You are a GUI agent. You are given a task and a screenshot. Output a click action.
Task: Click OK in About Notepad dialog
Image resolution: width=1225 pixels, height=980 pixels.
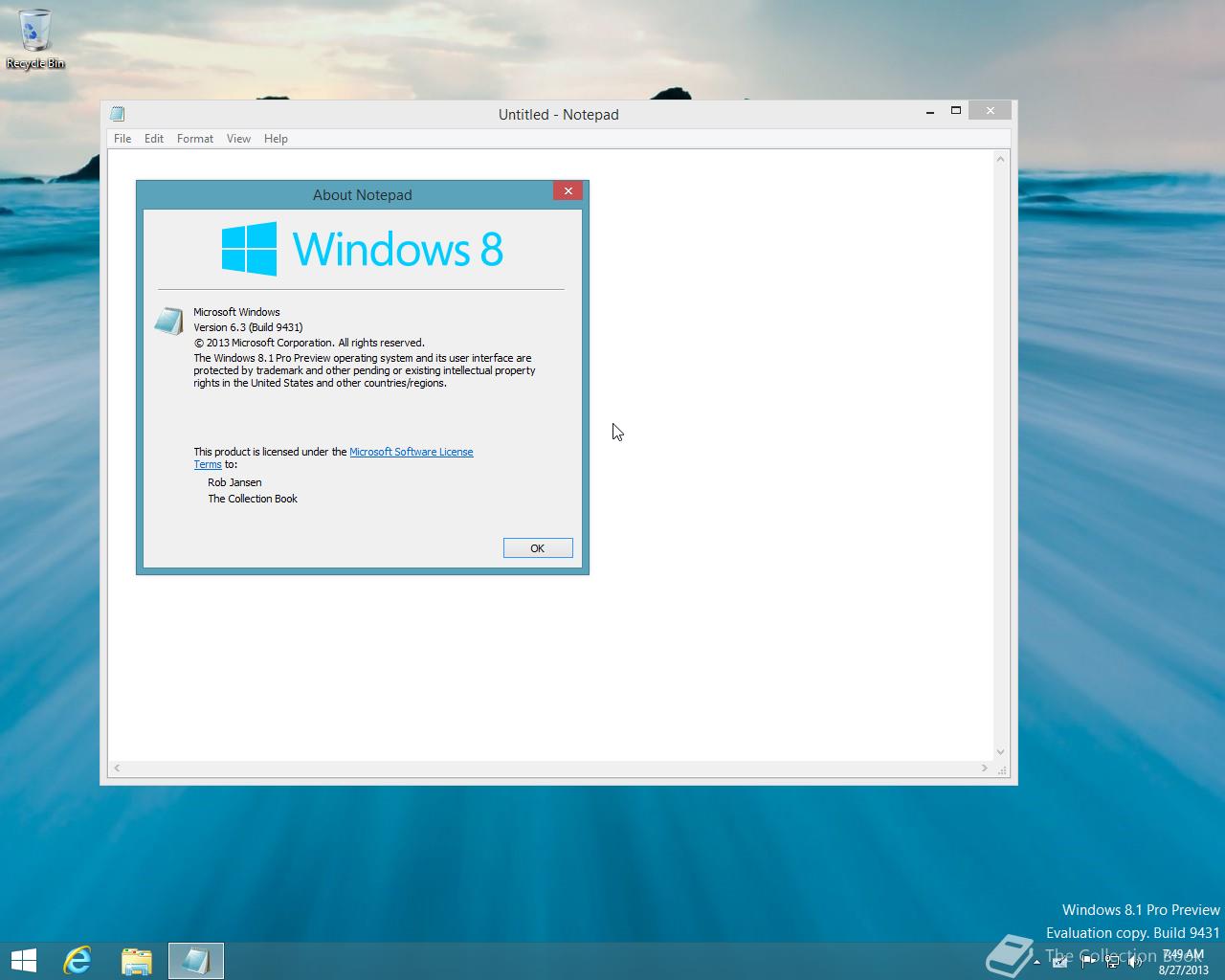tap(538, 548)
